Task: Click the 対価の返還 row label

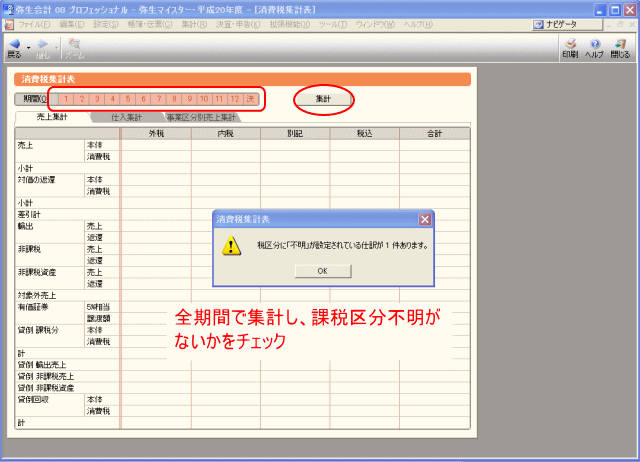Action: 36,180
